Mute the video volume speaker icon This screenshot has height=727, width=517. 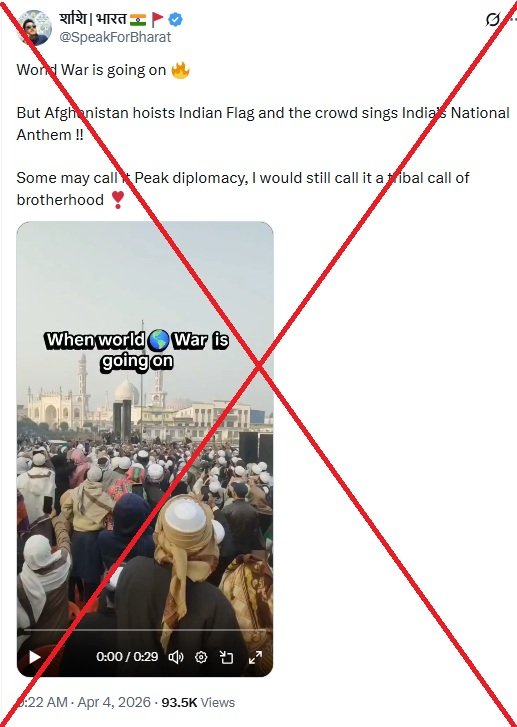click(176, 657)
